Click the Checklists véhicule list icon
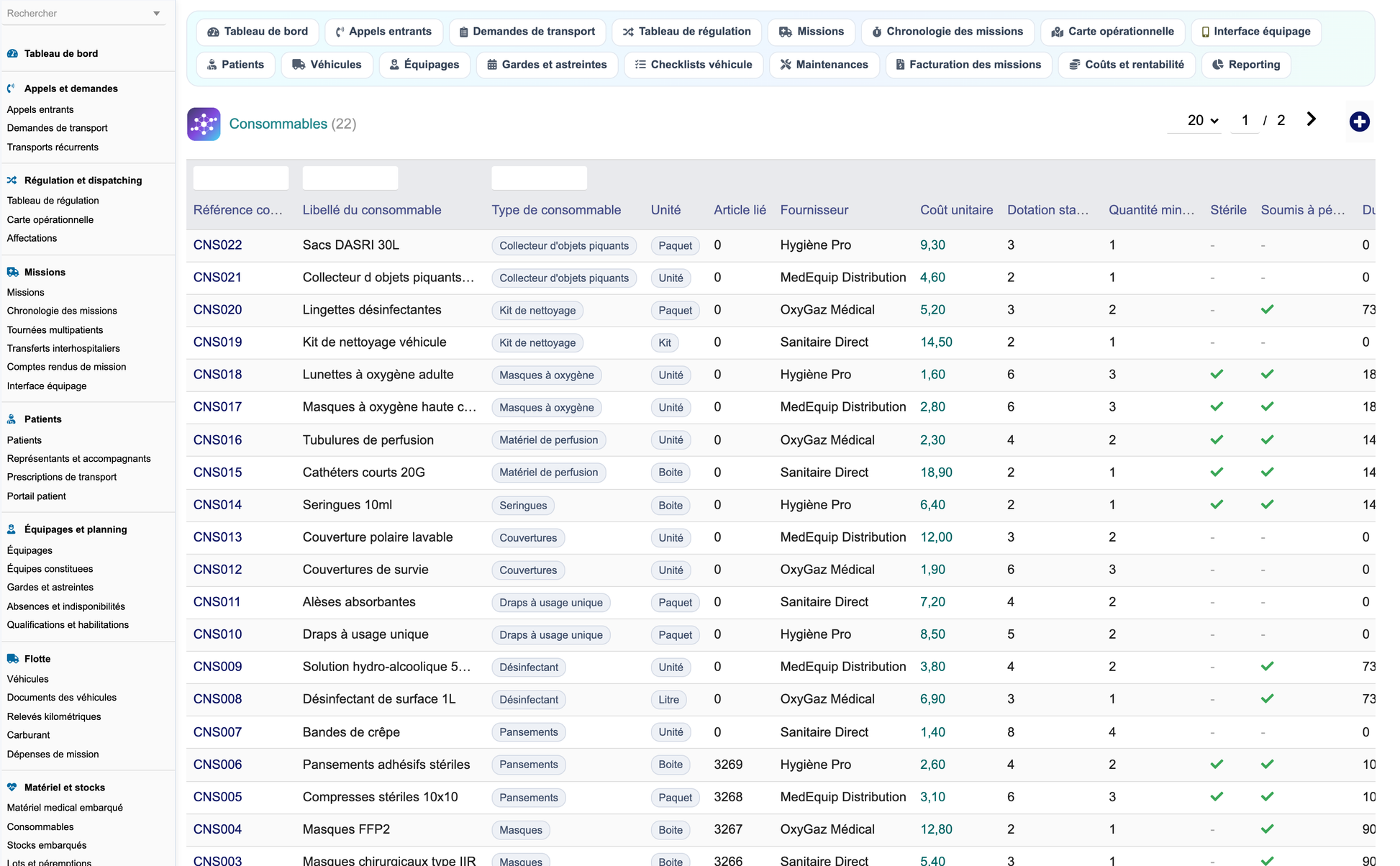Image resolution: width=1400 pixels, height=866 pixels. [x=640, y=65]
